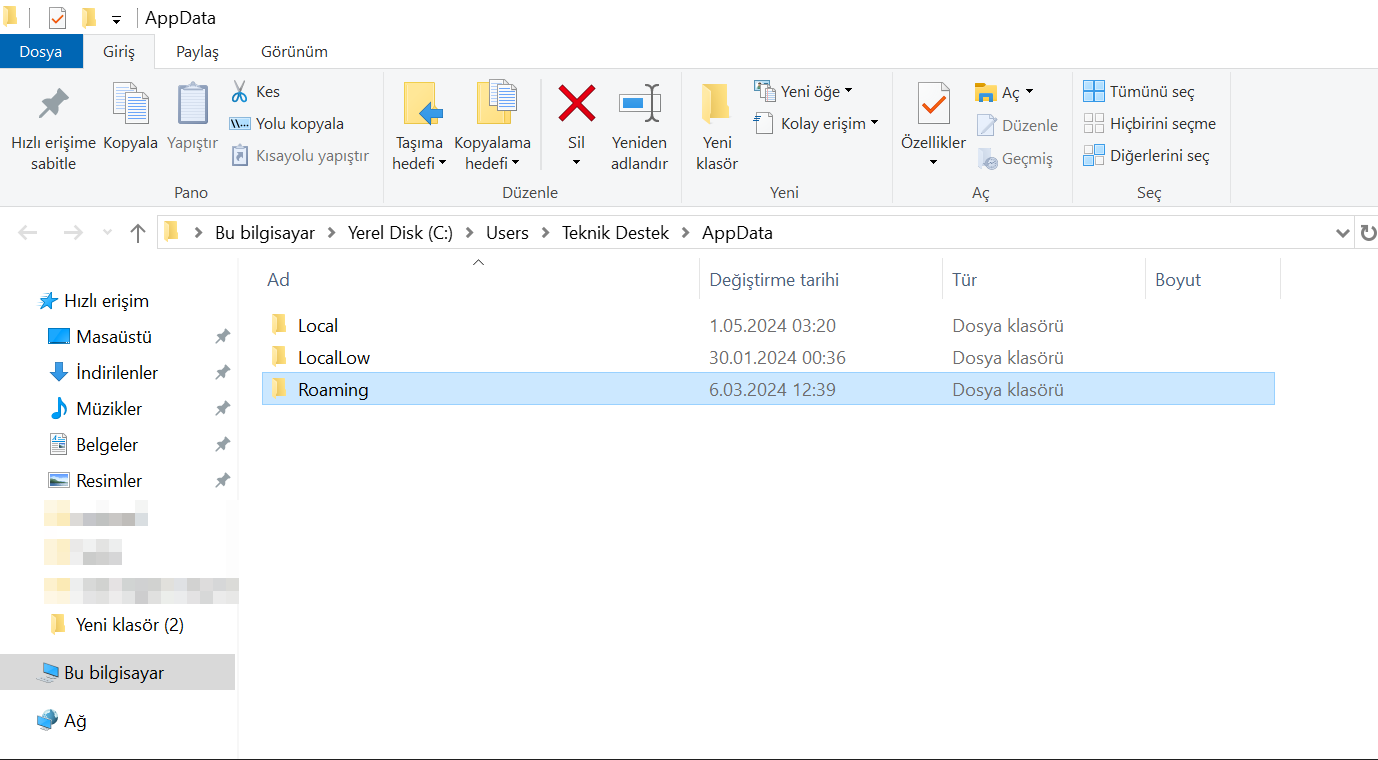Refresh the folder view

click(x=1369, y=232)
